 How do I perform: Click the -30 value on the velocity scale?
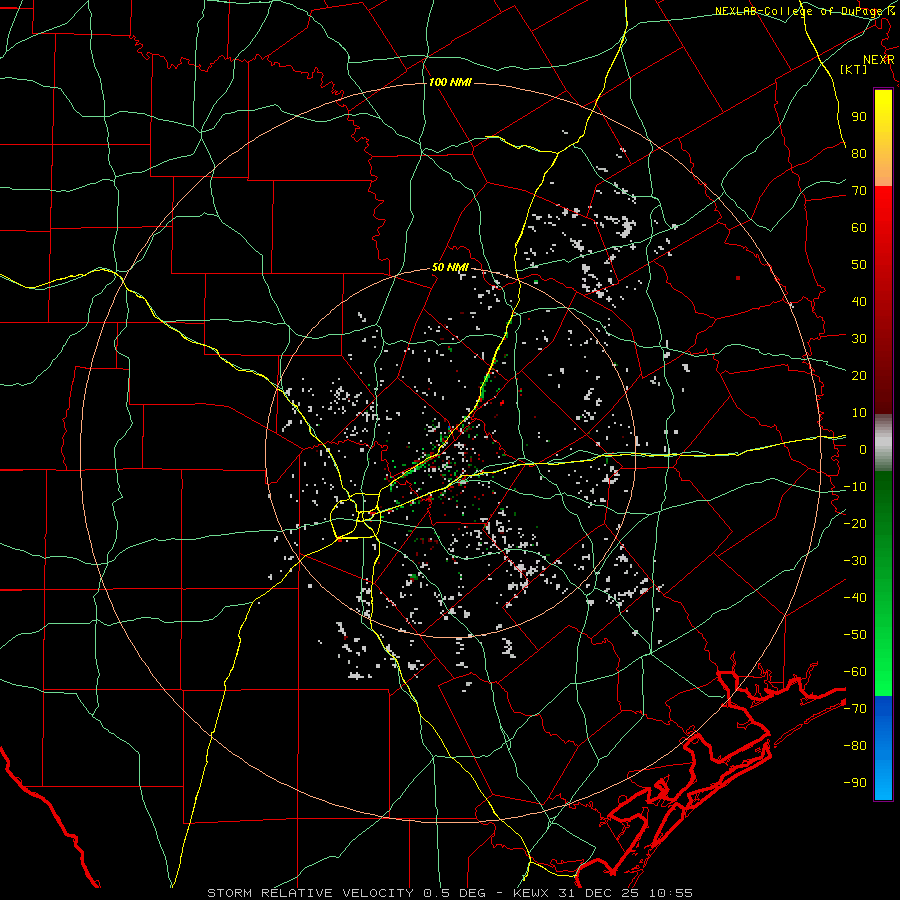tap(855, 561)
